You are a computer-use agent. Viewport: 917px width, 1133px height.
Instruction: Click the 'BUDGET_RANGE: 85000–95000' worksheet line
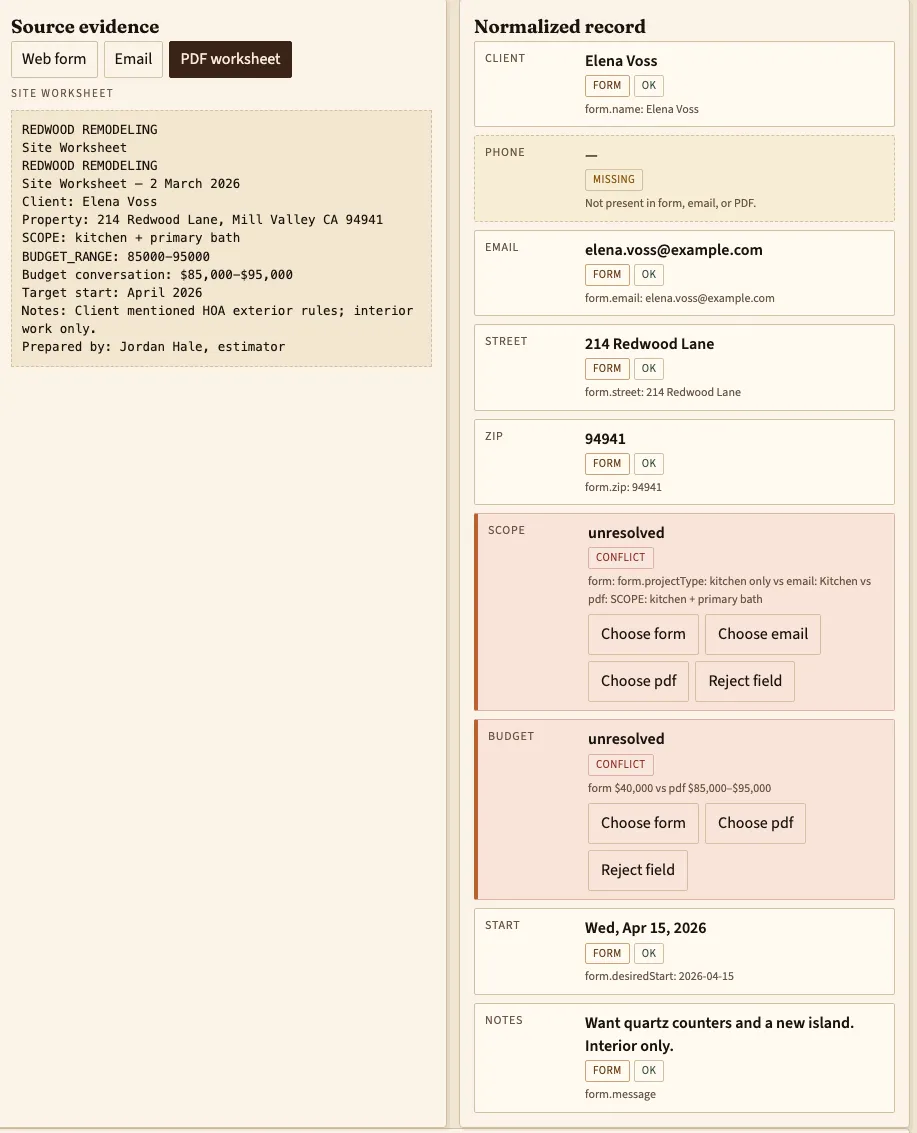click(116, 257)
